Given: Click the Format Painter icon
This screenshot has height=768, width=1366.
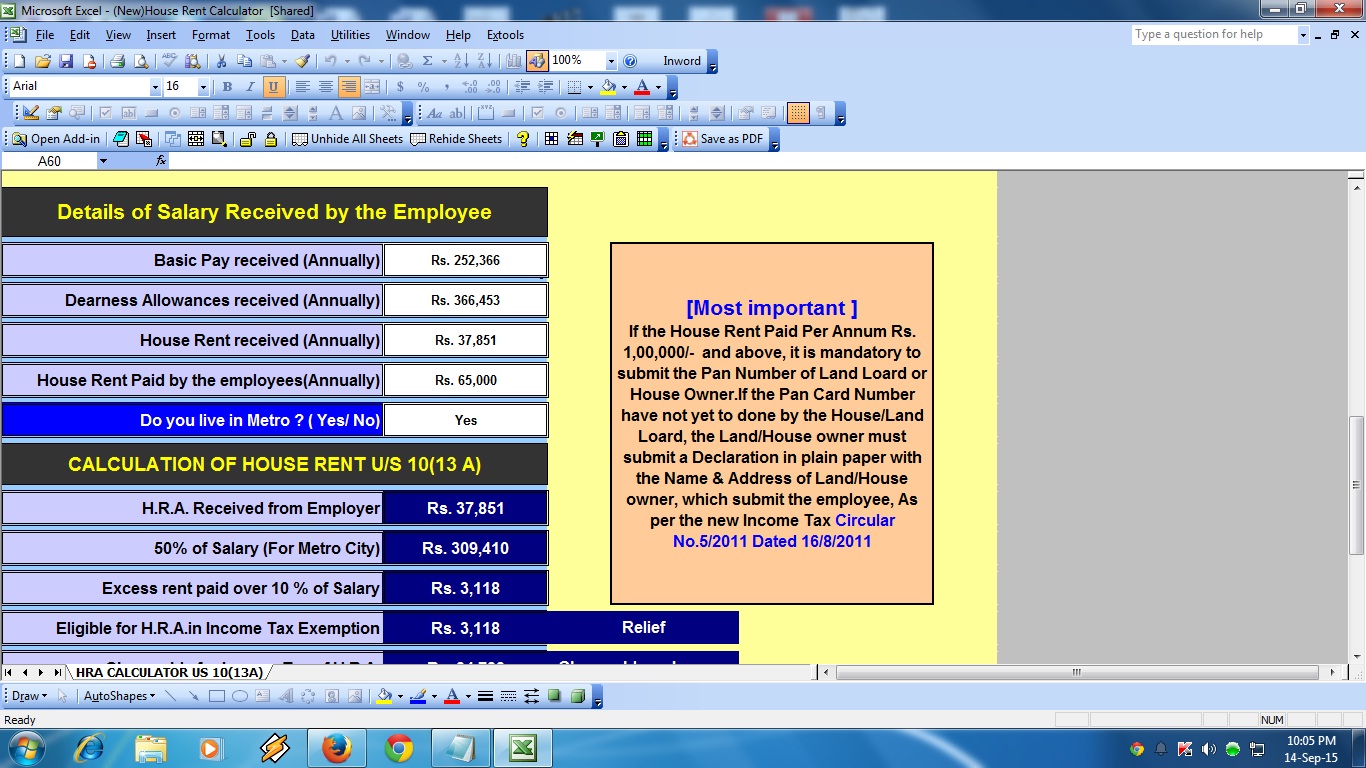Looking at the screenshot, I should [302, 61].
